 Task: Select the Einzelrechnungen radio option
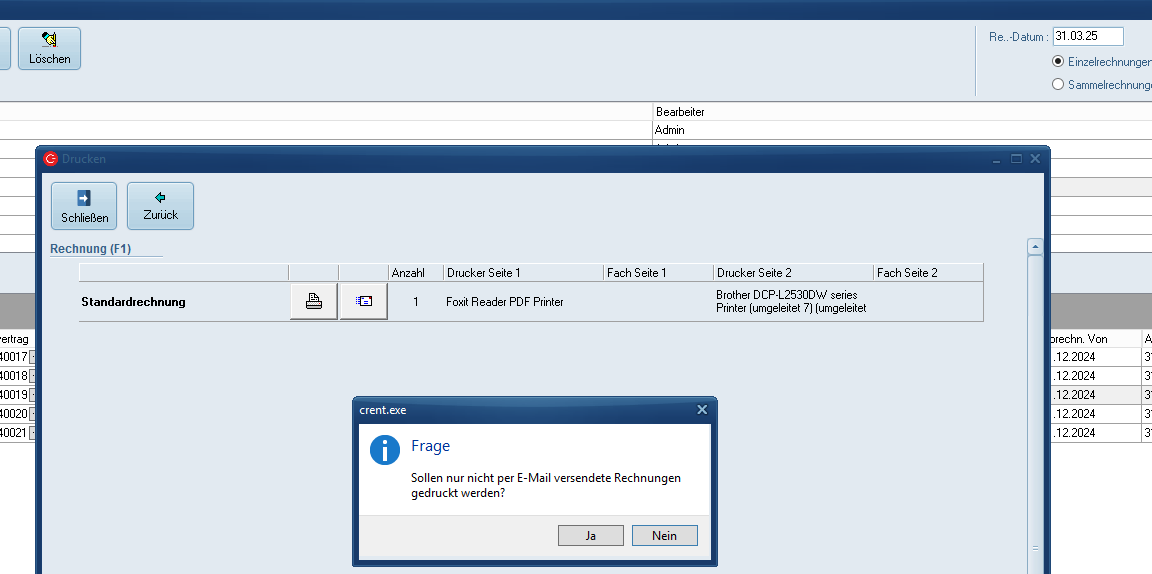click(x=1058, y=61)
